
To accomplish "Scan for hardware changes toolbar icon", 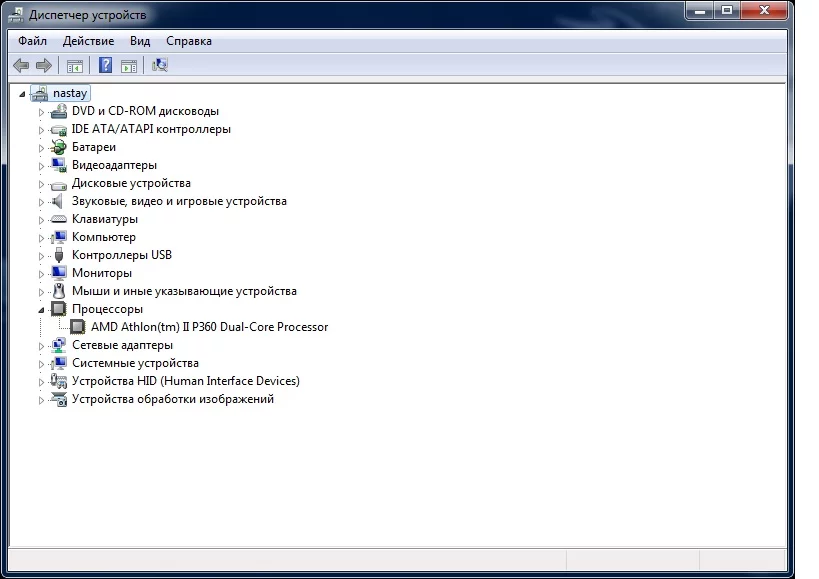I will point(159,65).
